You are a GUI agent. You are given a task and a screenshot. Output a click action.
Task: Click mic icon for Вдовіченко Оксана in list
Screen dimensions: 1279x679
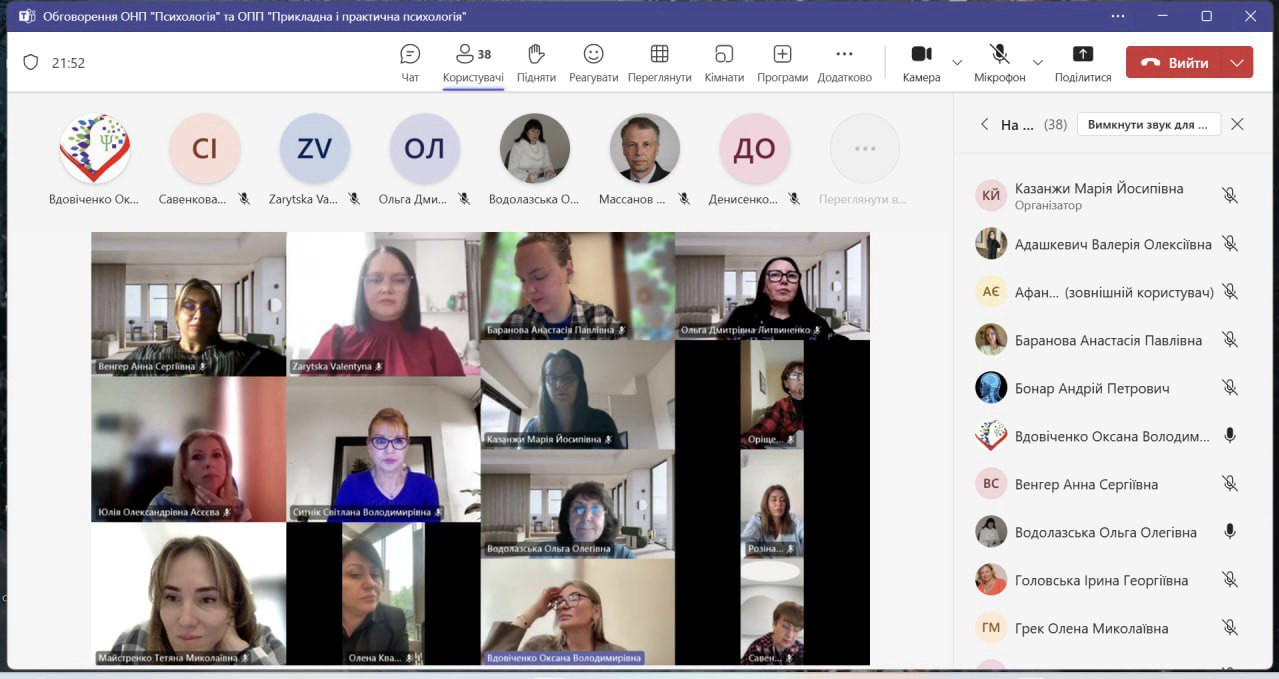click(1230, 436)
